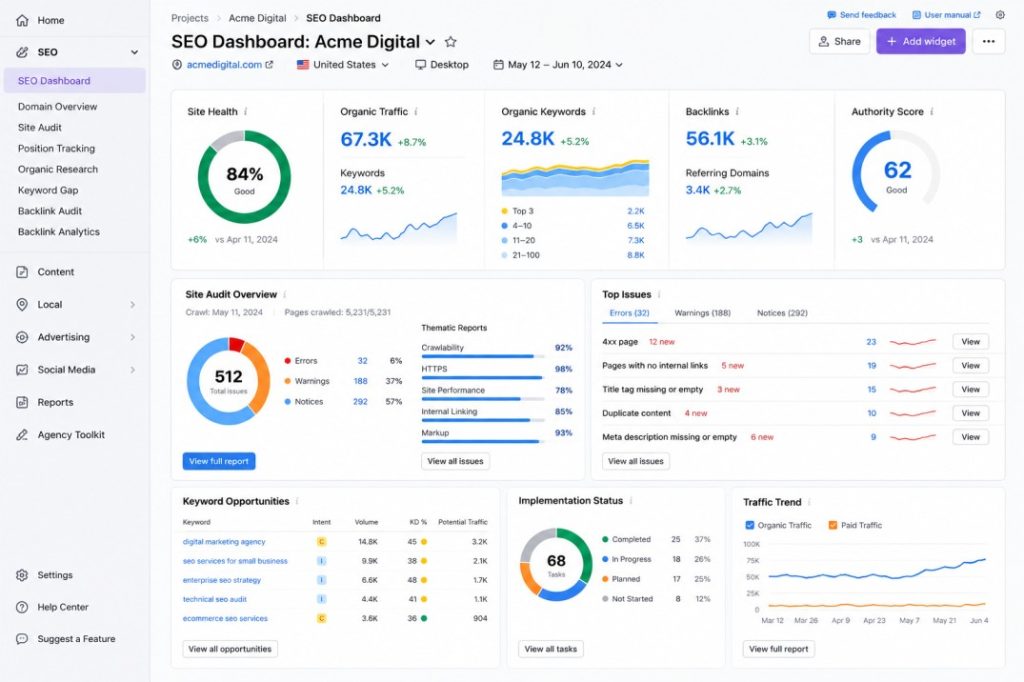Viewport: 1024px width, 682px height.
Task: Switch to the Warnings (188) tab
Action: [702, 313]
